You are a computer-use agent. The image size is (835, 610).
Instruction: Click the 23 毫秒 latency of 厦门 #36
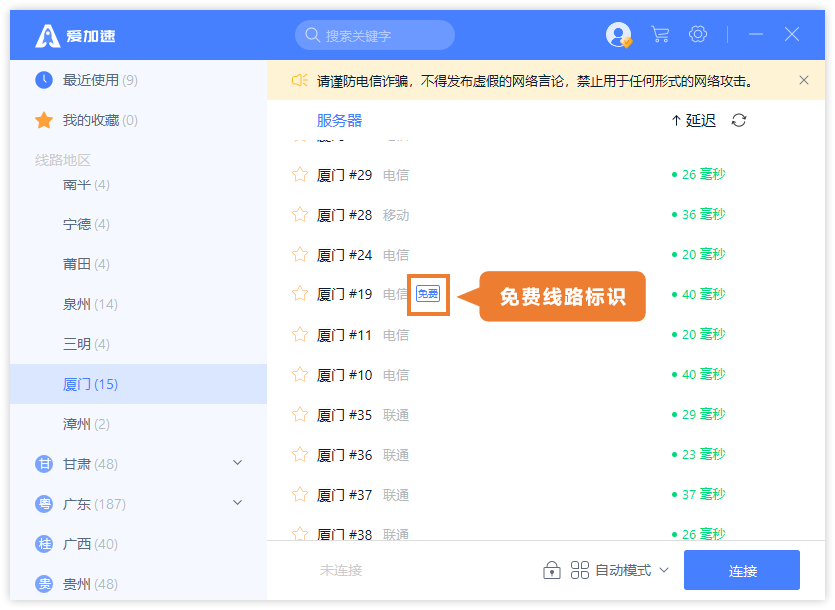[699, 454]
